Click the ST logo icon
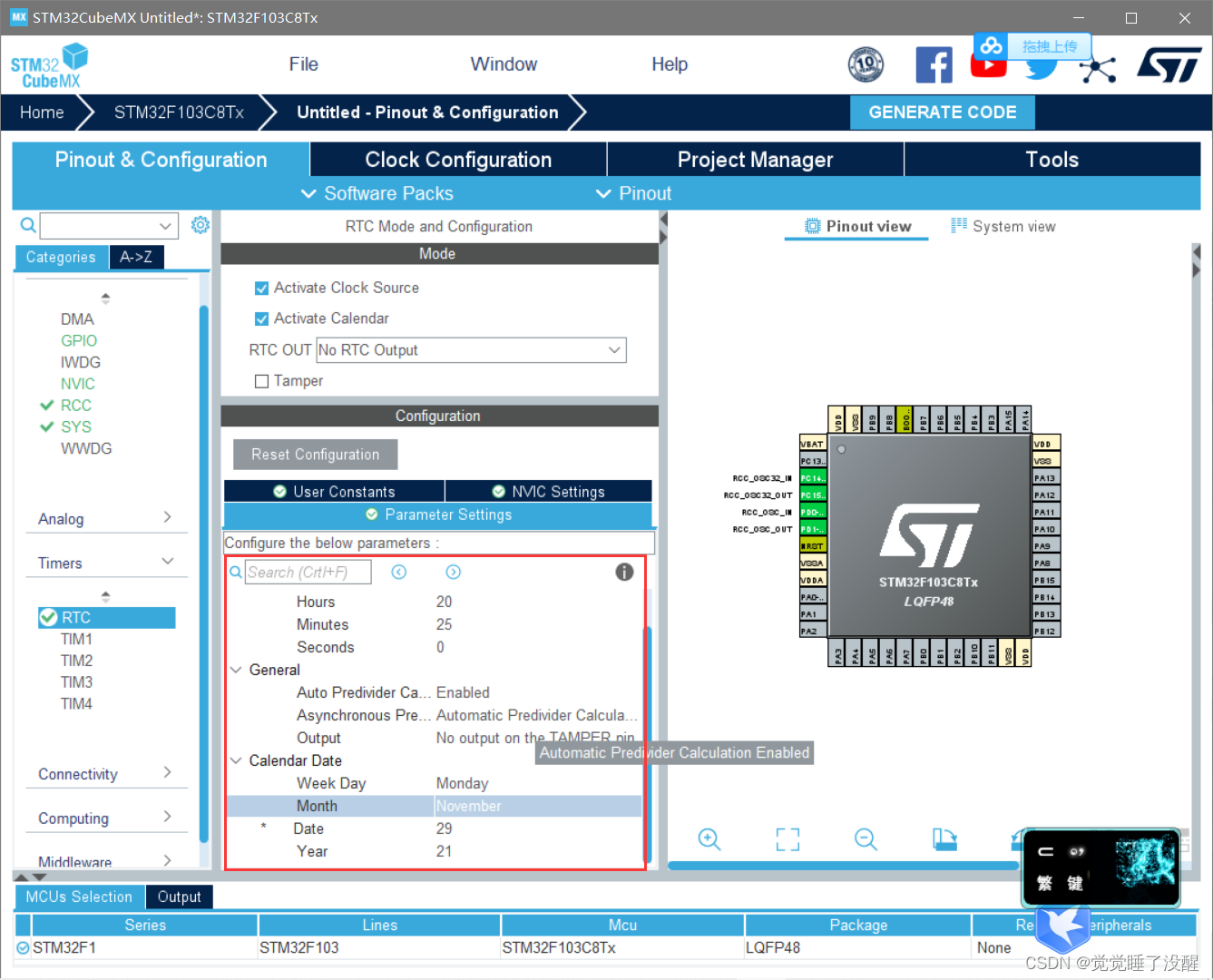Viewport: 1213px width, 980px height. (1169, 65)
